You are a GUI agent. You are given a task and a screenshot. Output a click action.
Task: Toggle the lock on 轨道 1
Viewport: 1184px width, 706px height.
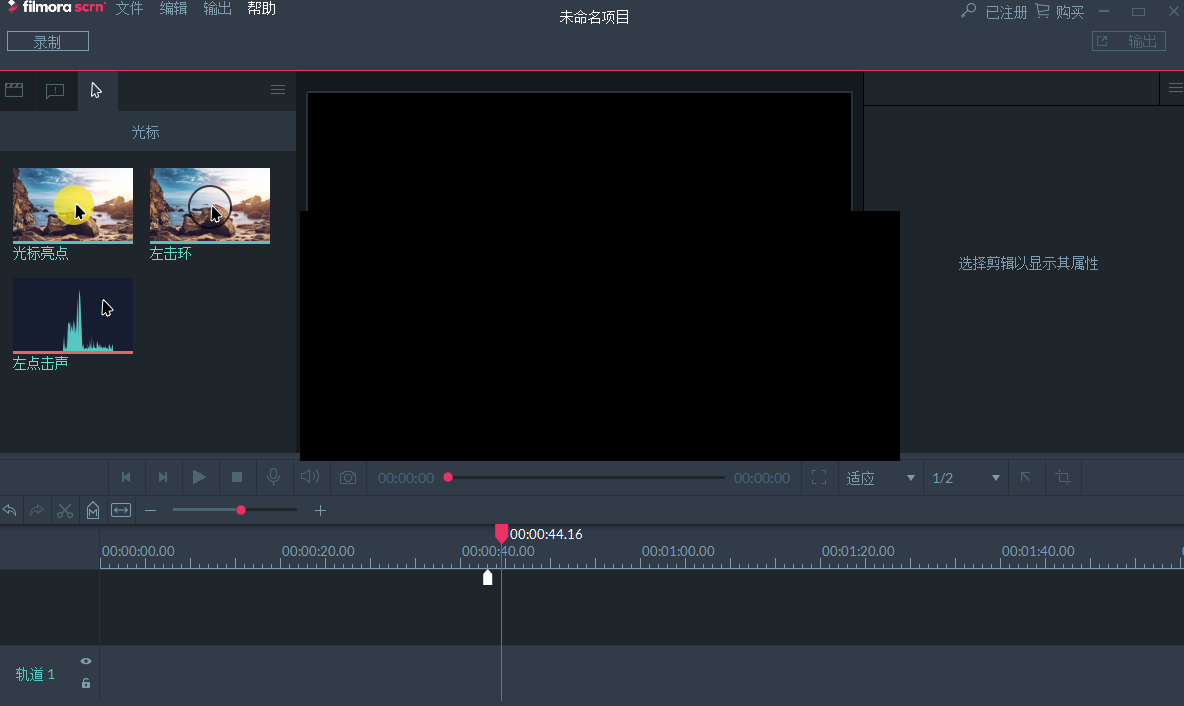pyautogui.click(x=86, y=683)
